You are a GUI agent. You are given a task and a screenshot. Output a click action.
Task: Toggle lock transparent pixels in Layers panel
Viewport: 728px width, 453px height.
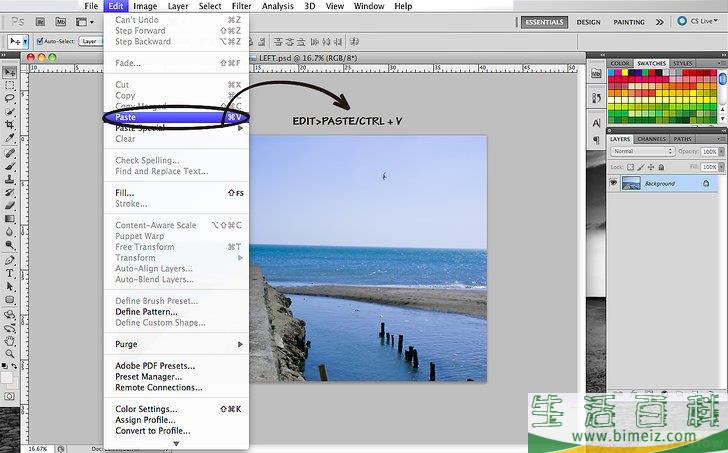click(x=630, y=166)
